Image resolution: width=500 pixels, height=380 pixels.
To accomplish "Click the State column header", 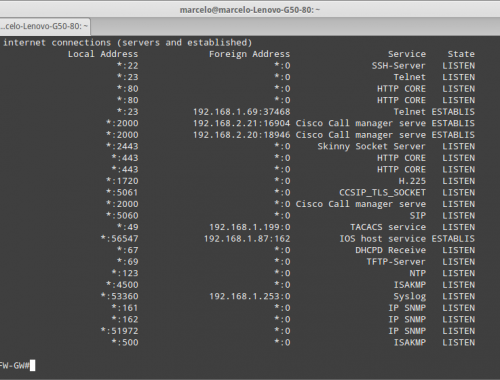I will coord(461,54).
